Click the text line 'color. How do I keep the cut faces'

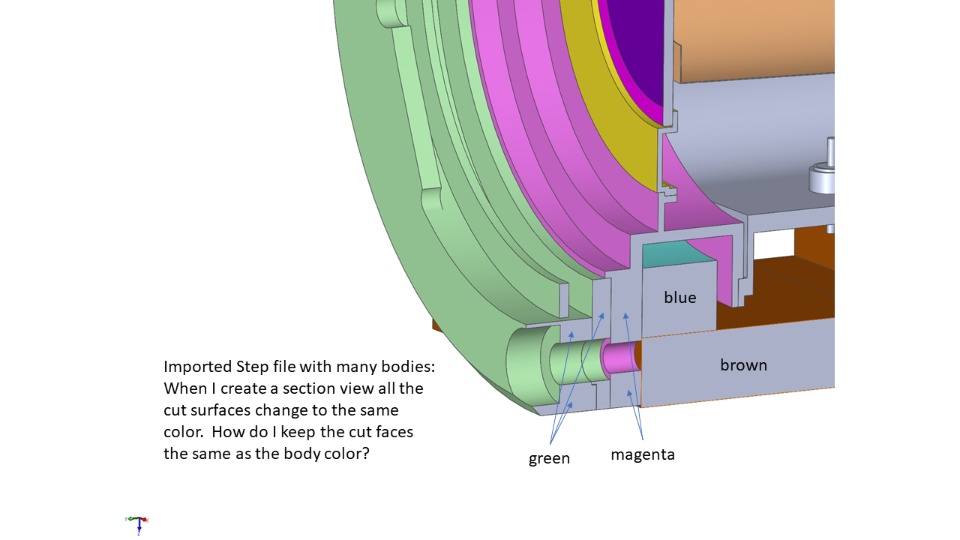[288, 432]
